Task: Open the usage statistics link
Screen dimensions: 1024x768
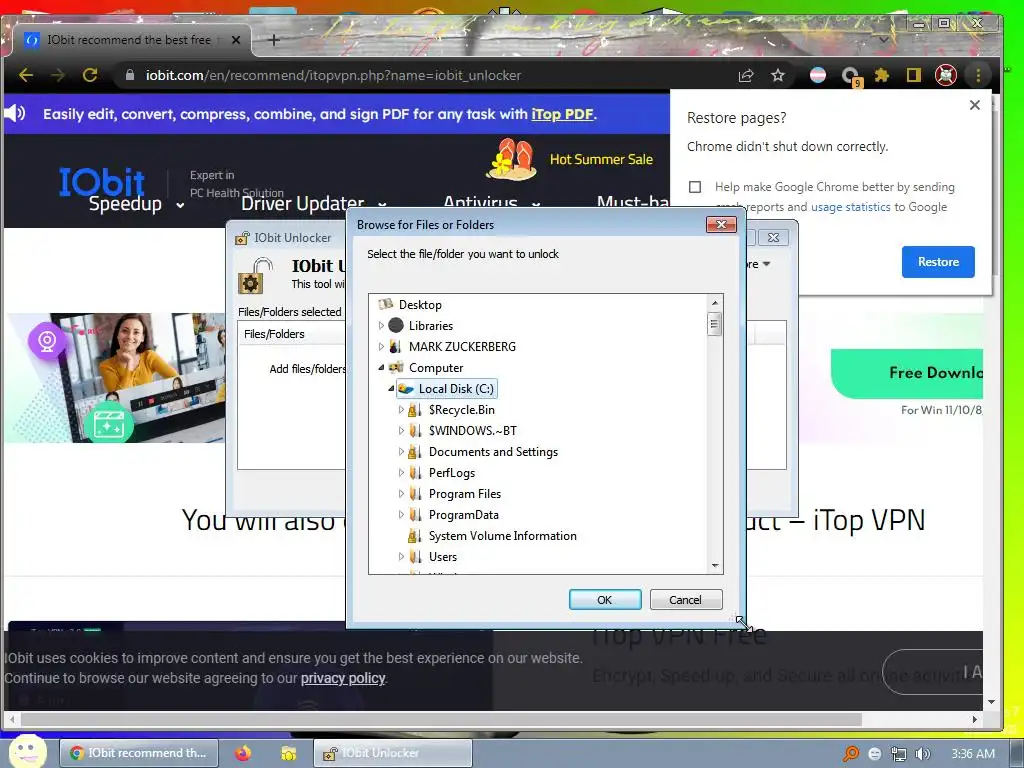Action: (850, 207)
